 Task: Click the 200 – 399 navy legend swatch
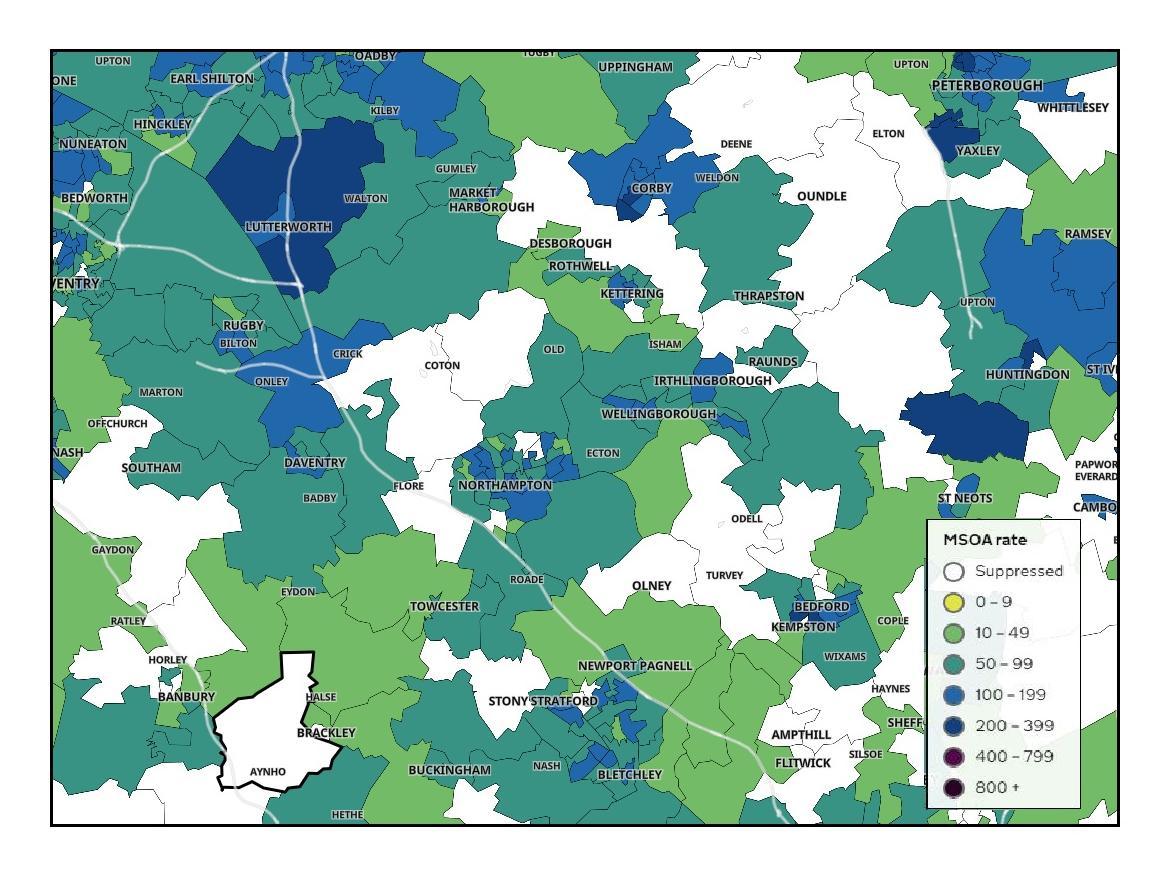pos(953,726)
